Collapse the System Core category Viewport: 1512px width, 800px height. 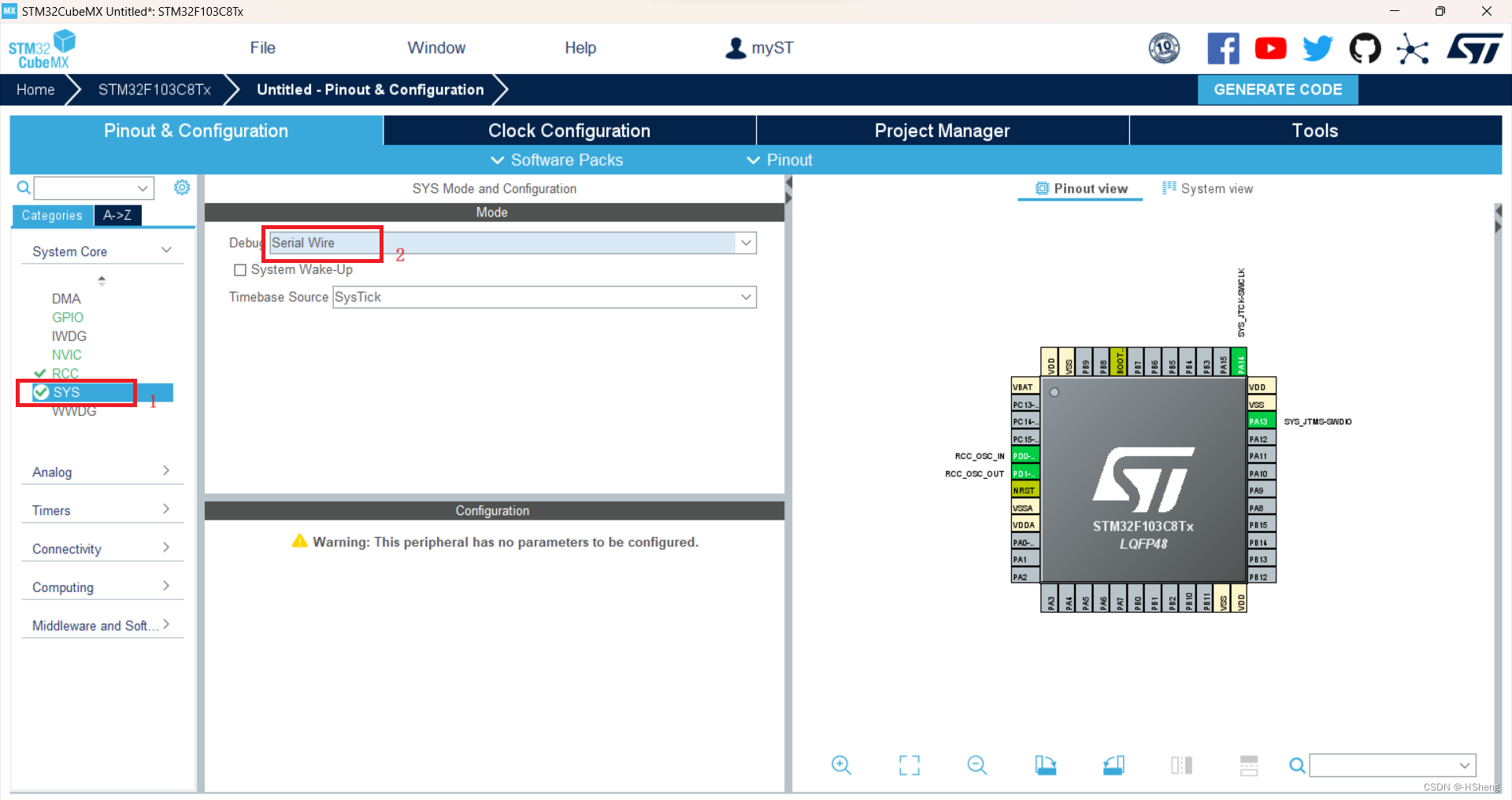[166, 250]
